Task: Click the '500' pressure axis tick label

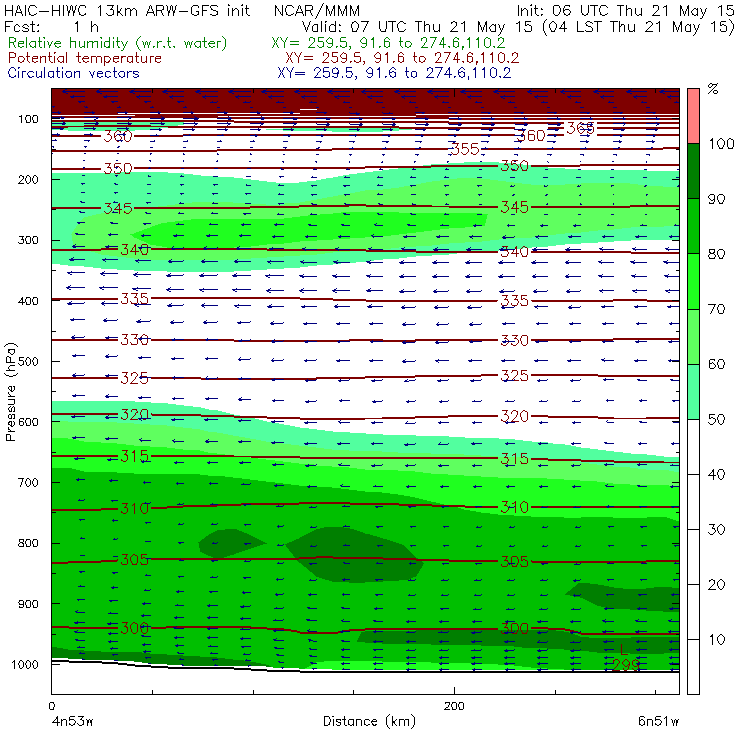Action: click(x=28, y=361)
